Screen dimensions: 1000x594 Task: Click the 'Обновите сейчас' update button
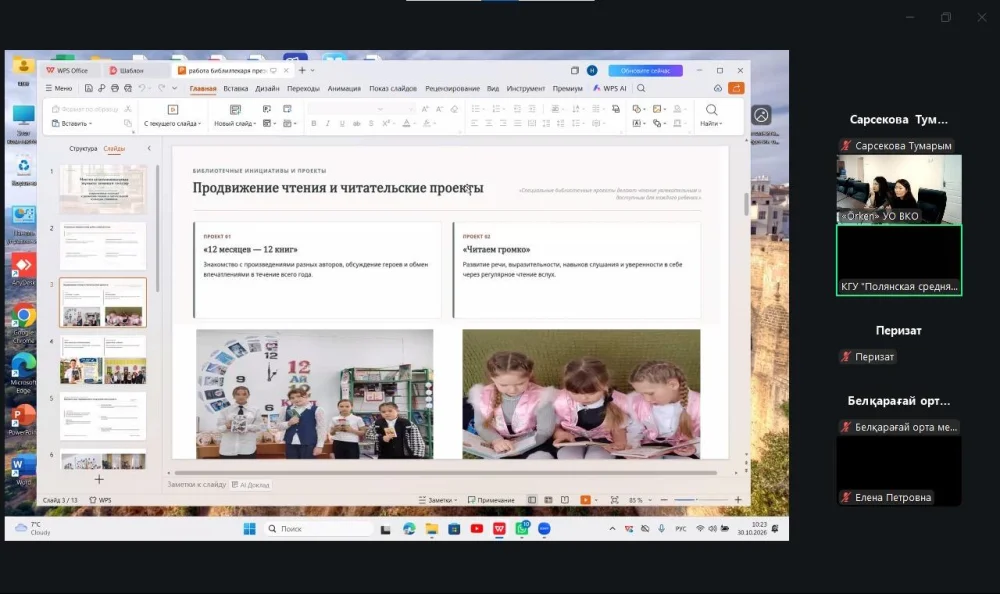(645, 70)
